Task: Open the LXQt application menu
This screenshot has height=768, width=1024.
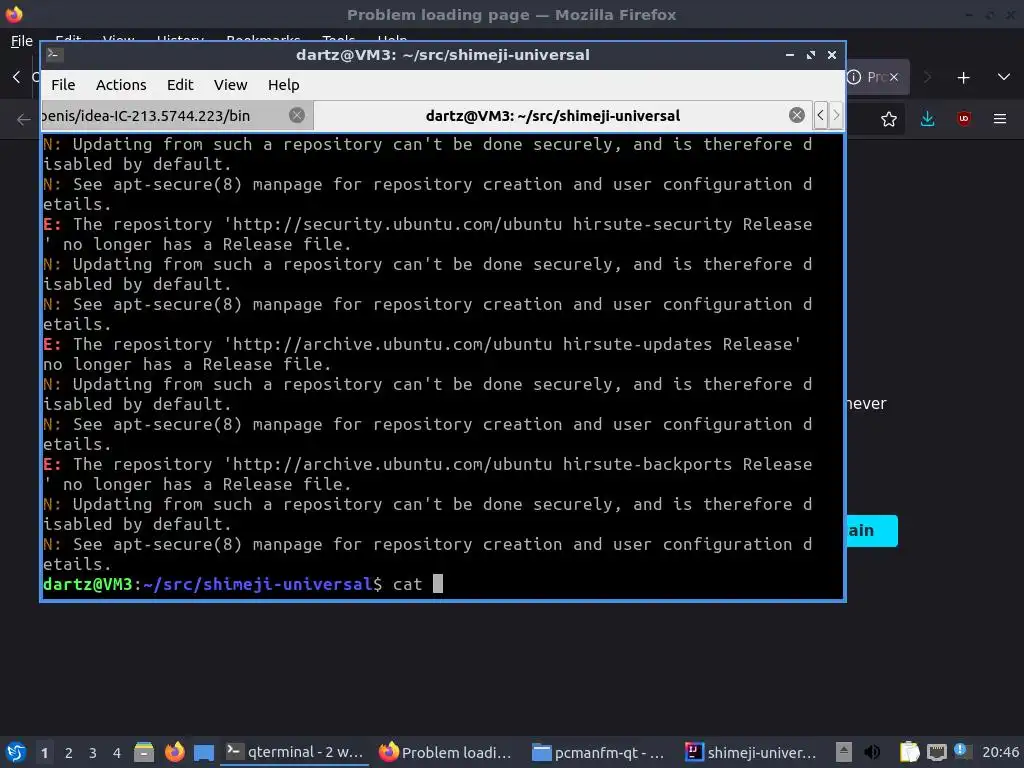Action: click(16, 752)
